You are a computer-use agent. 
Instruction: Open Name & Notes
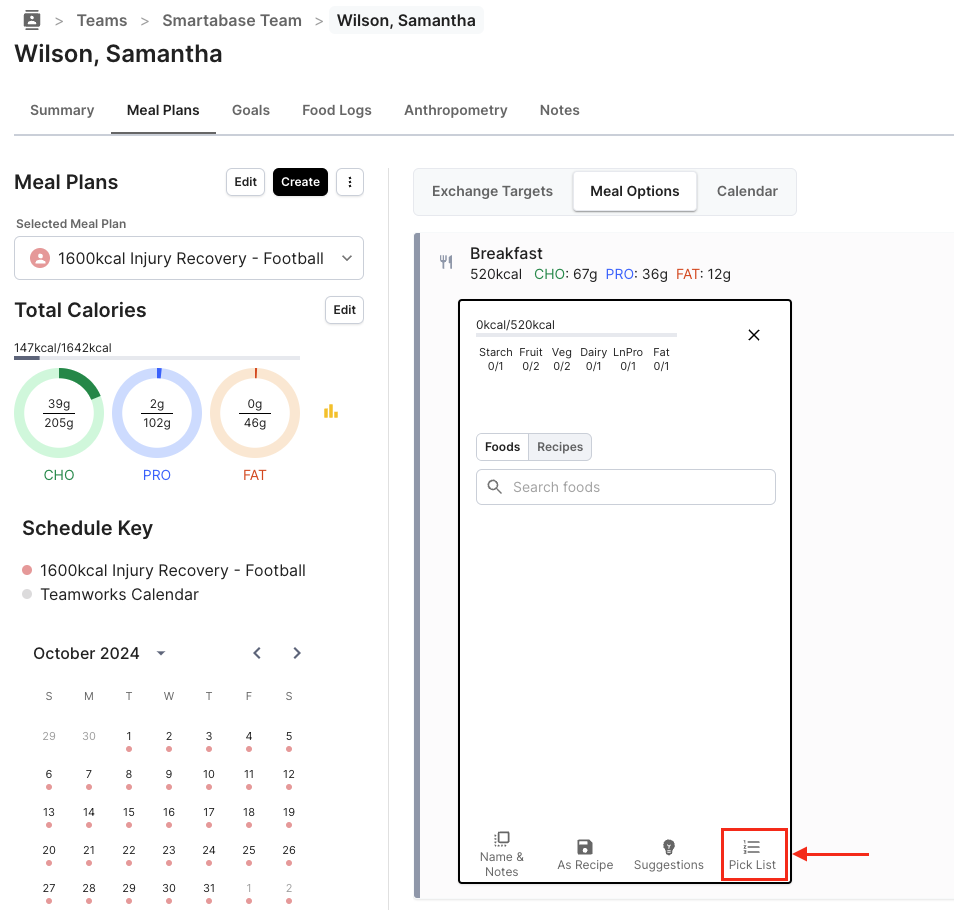[x=501, y=855]
